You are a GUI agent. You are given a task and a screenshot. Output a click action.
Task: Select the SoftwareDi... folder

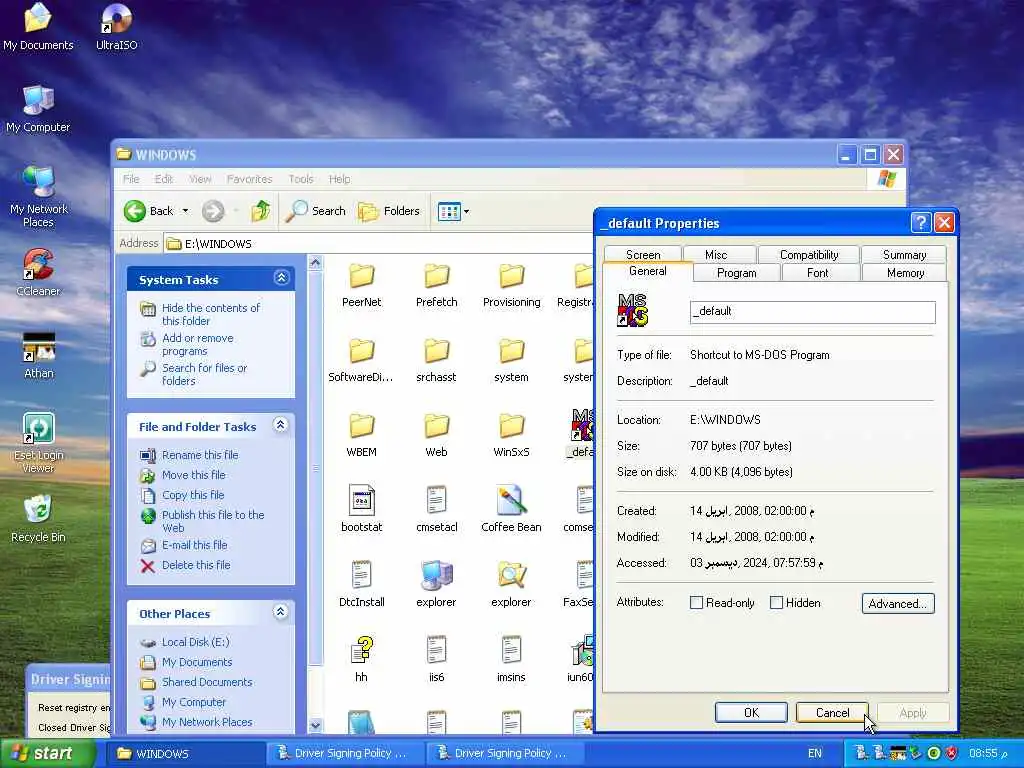pyautogui.click(x=361, y=360)
